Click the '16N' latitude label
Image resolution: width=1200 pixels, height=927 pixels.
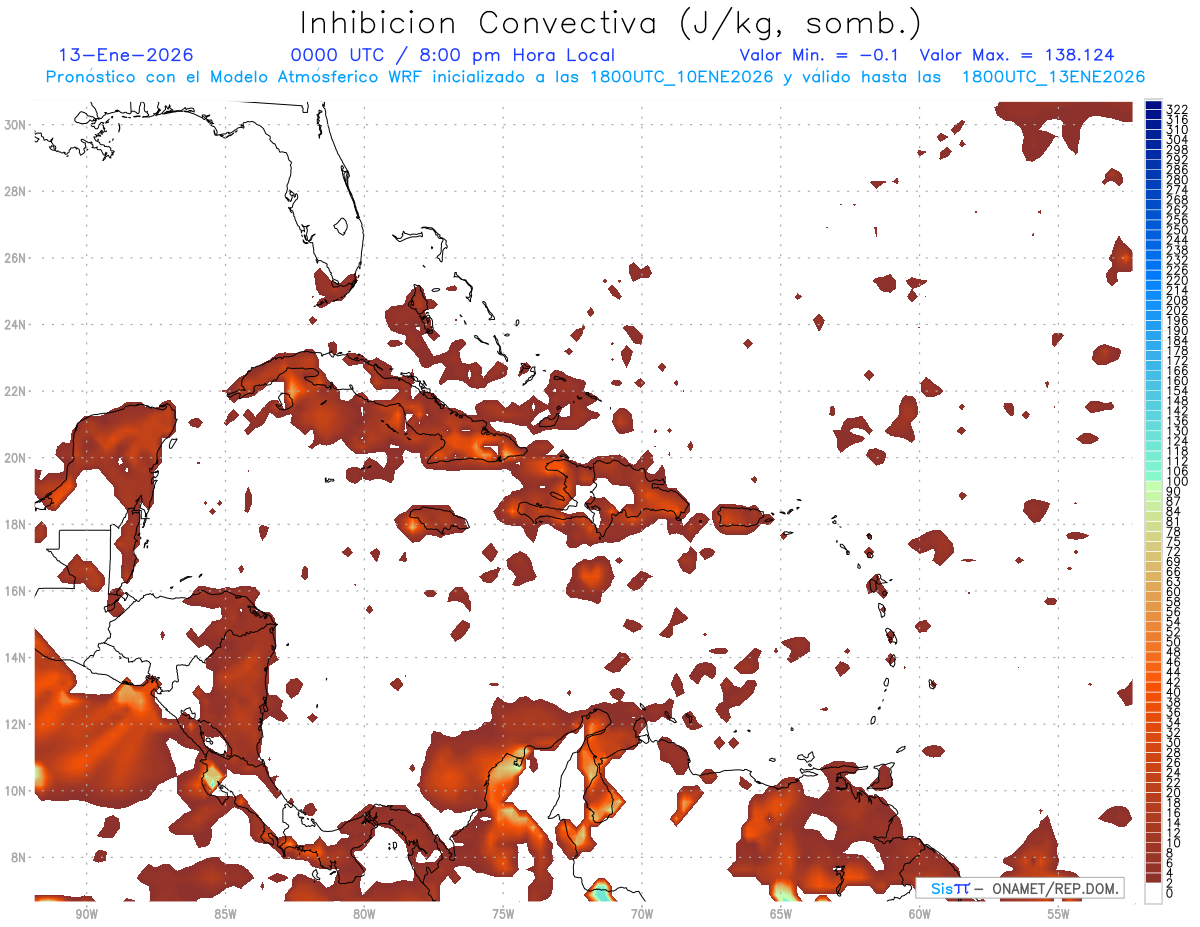[x=17, y=591]
